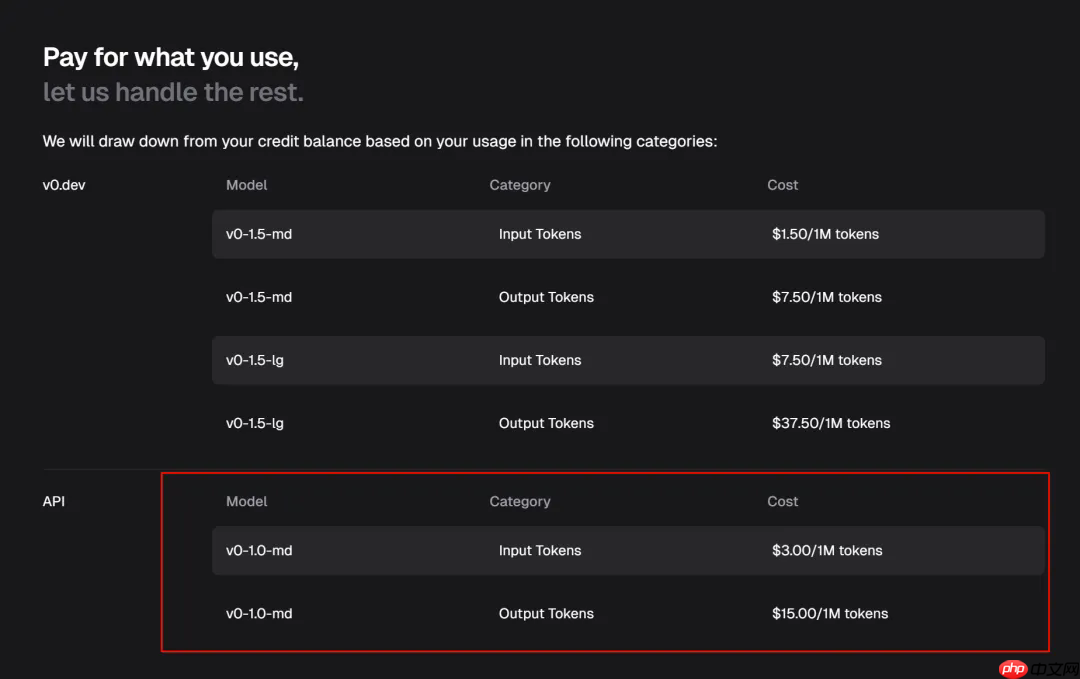Click the v0-1.0-md Input Tokens row
The image size is (1080, 679).
[628, 550]
